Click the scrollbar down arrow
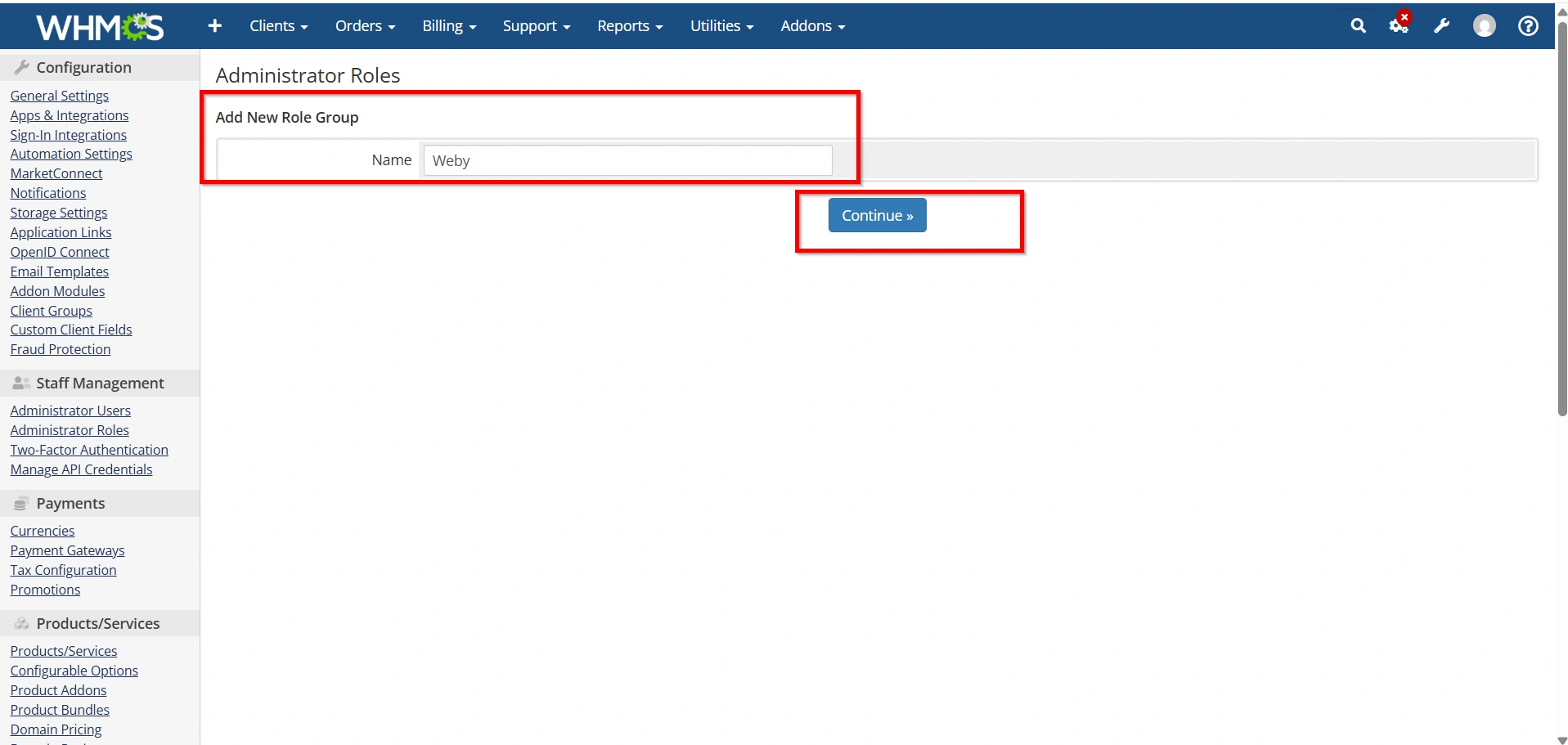The width and height of the screenshot is (1568, 745). click(1561, 739)
